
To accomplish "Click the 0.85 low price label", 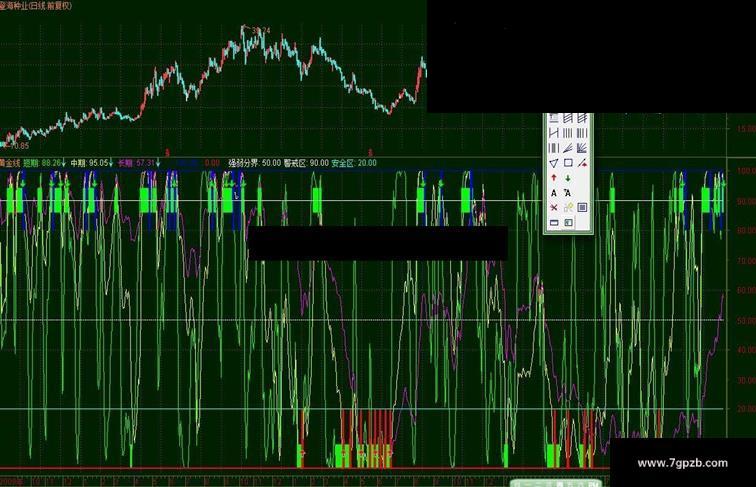I will 21,146.
